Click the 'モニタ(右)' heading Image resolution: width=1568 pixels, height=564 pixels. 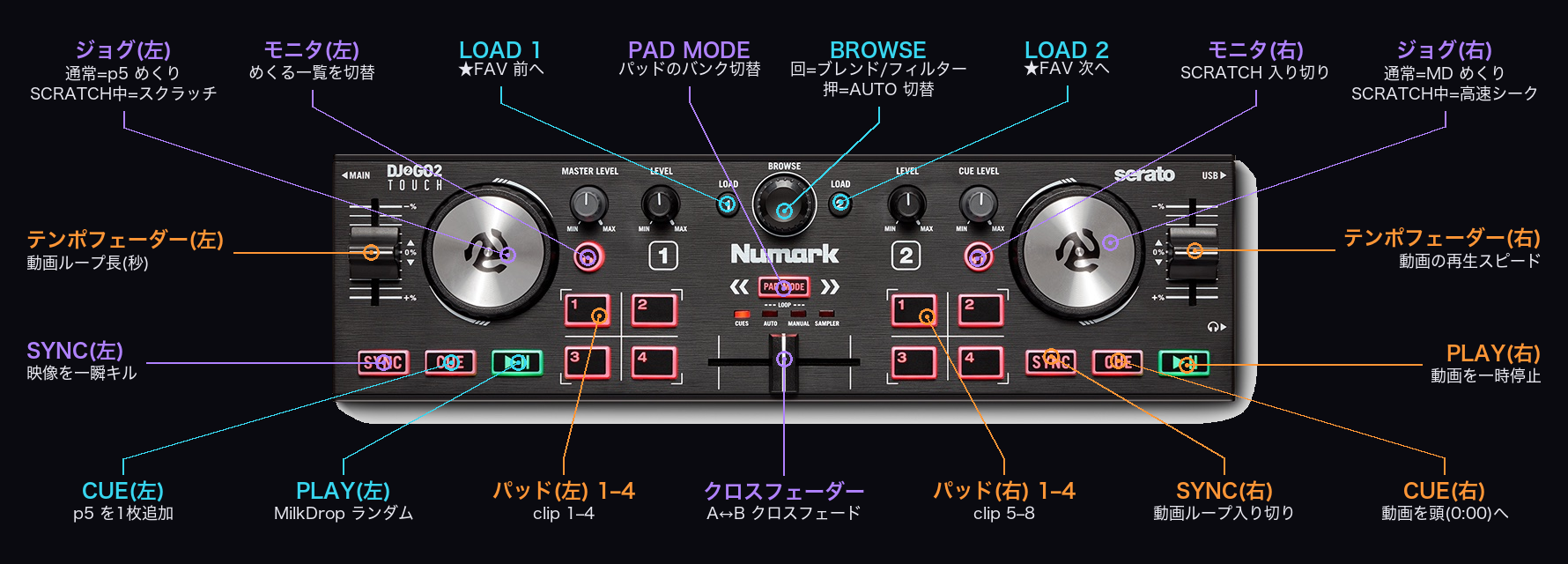[1255, 50]
